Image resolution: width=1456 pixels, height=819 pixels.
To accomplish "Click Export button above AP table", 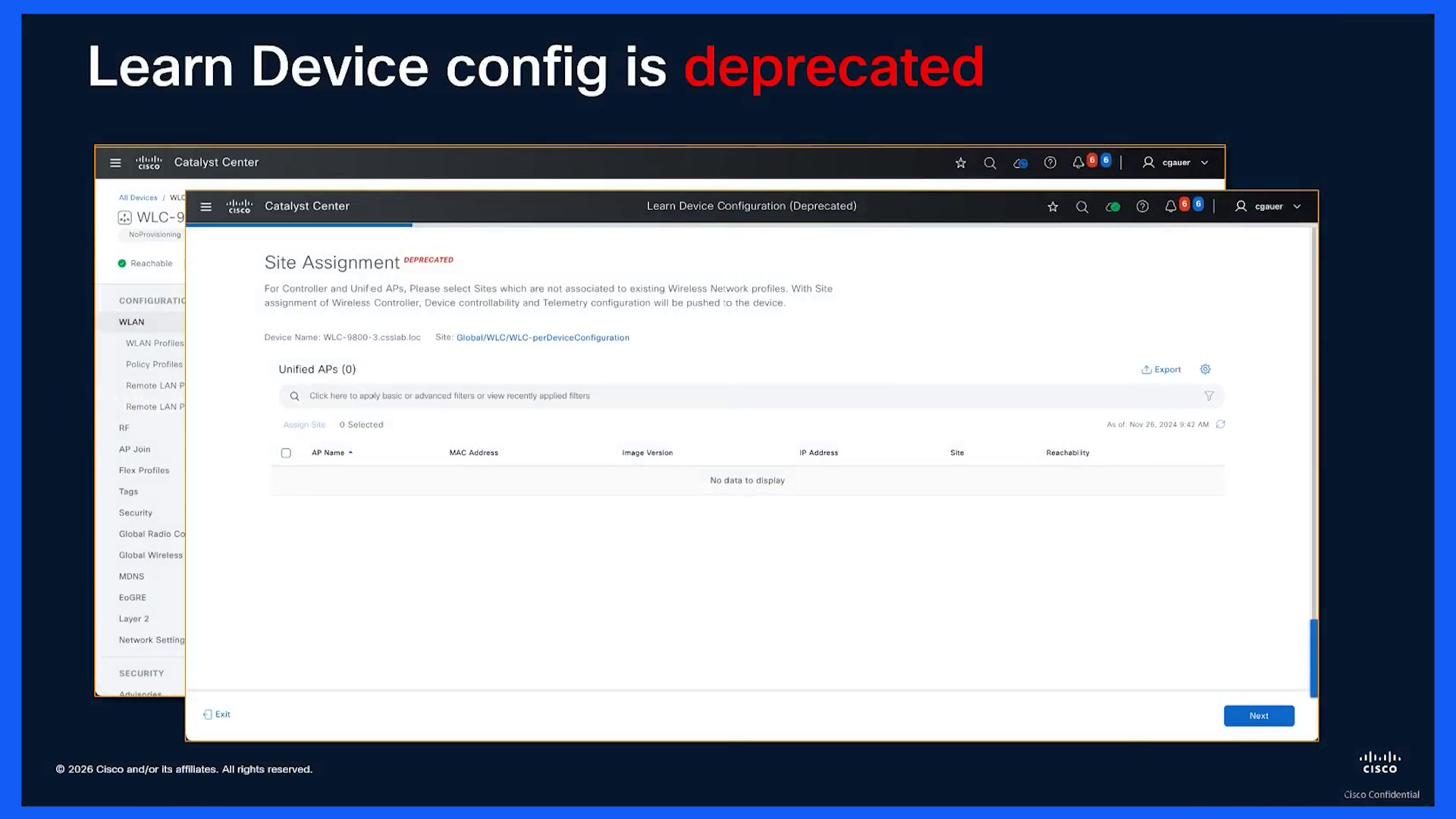I will point(1161,369).
